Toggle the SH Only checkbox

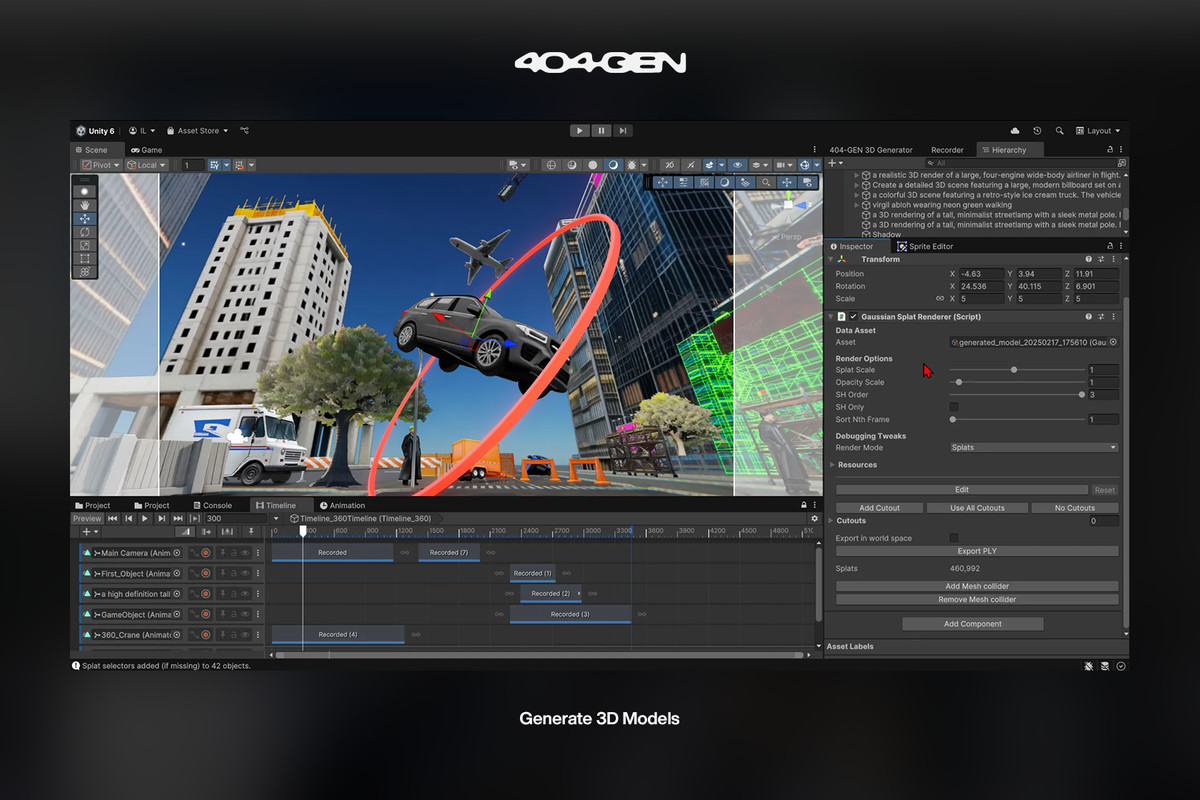click(953, 407)
